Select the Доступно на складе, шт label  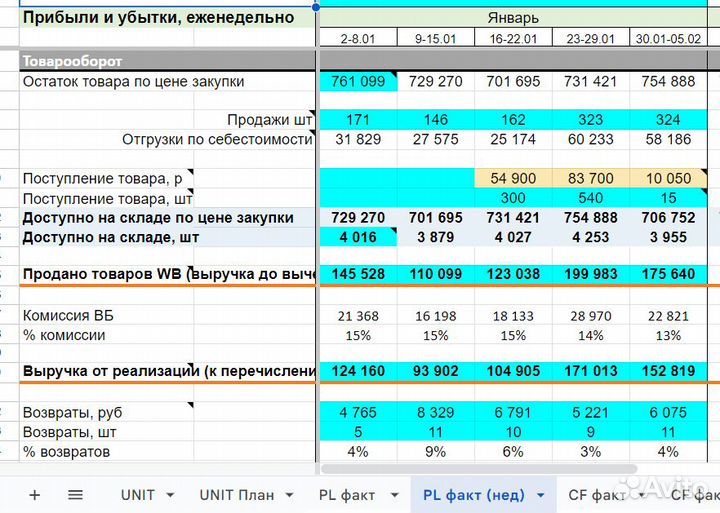coord(111,237)
